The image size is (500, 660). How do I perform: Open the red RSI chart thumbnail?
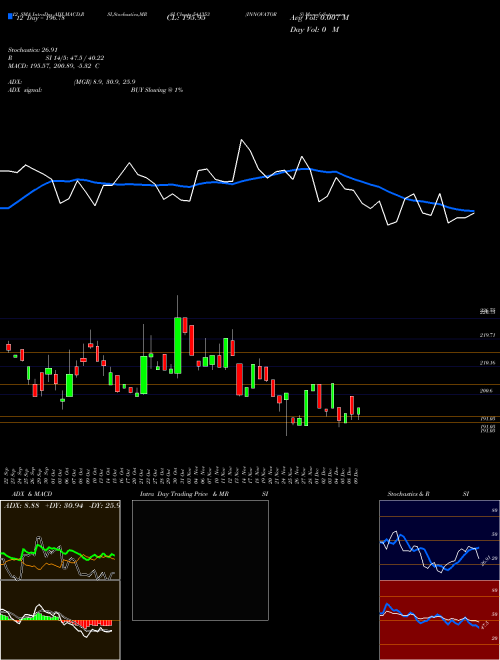[439, 620]
